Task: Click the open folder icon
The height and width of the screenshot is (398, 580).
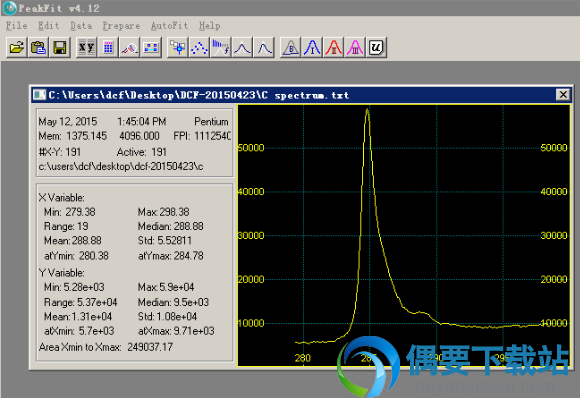Action: 17,47
